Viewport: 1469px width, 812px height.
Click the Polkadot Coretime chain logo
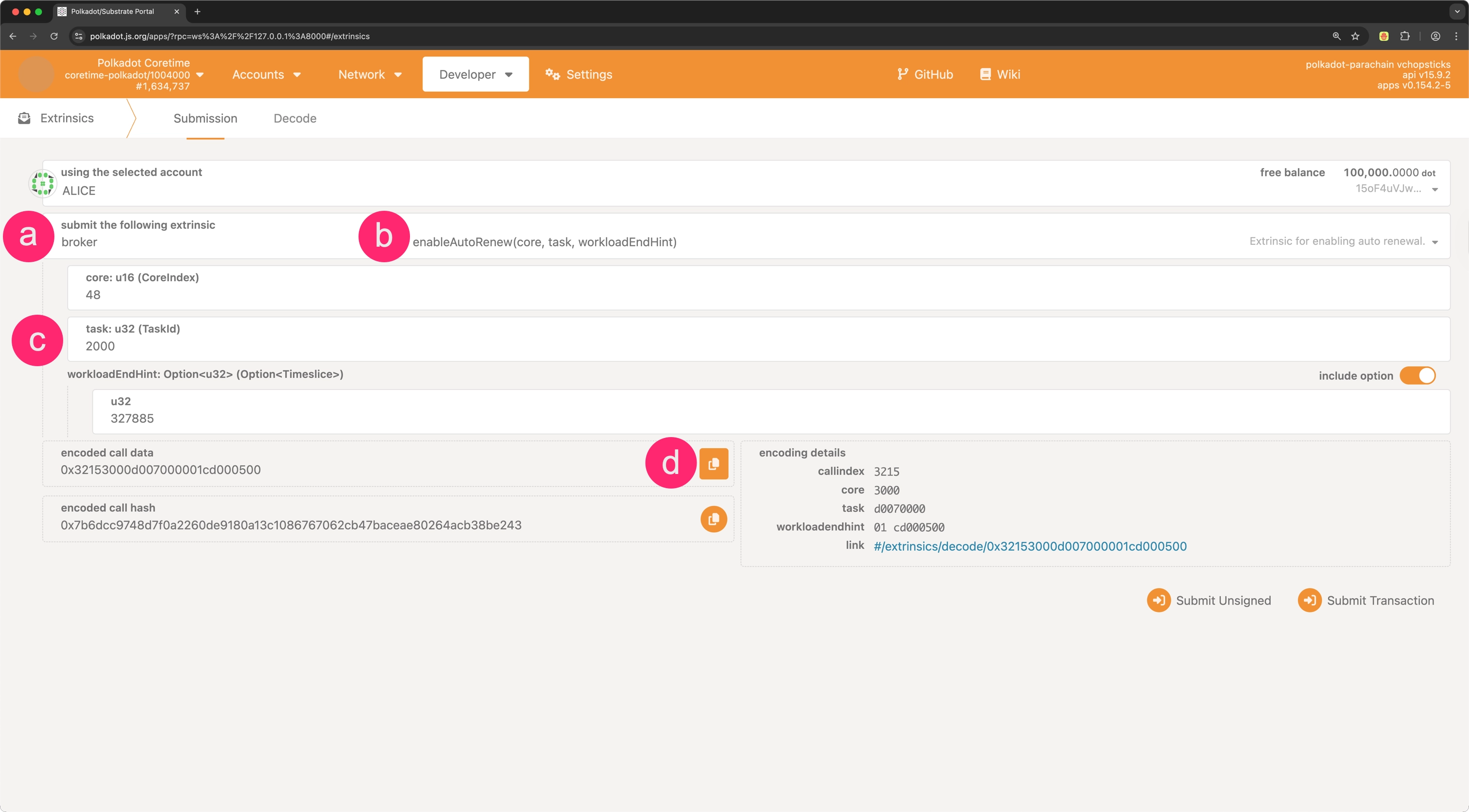click(x=36, y=74)
